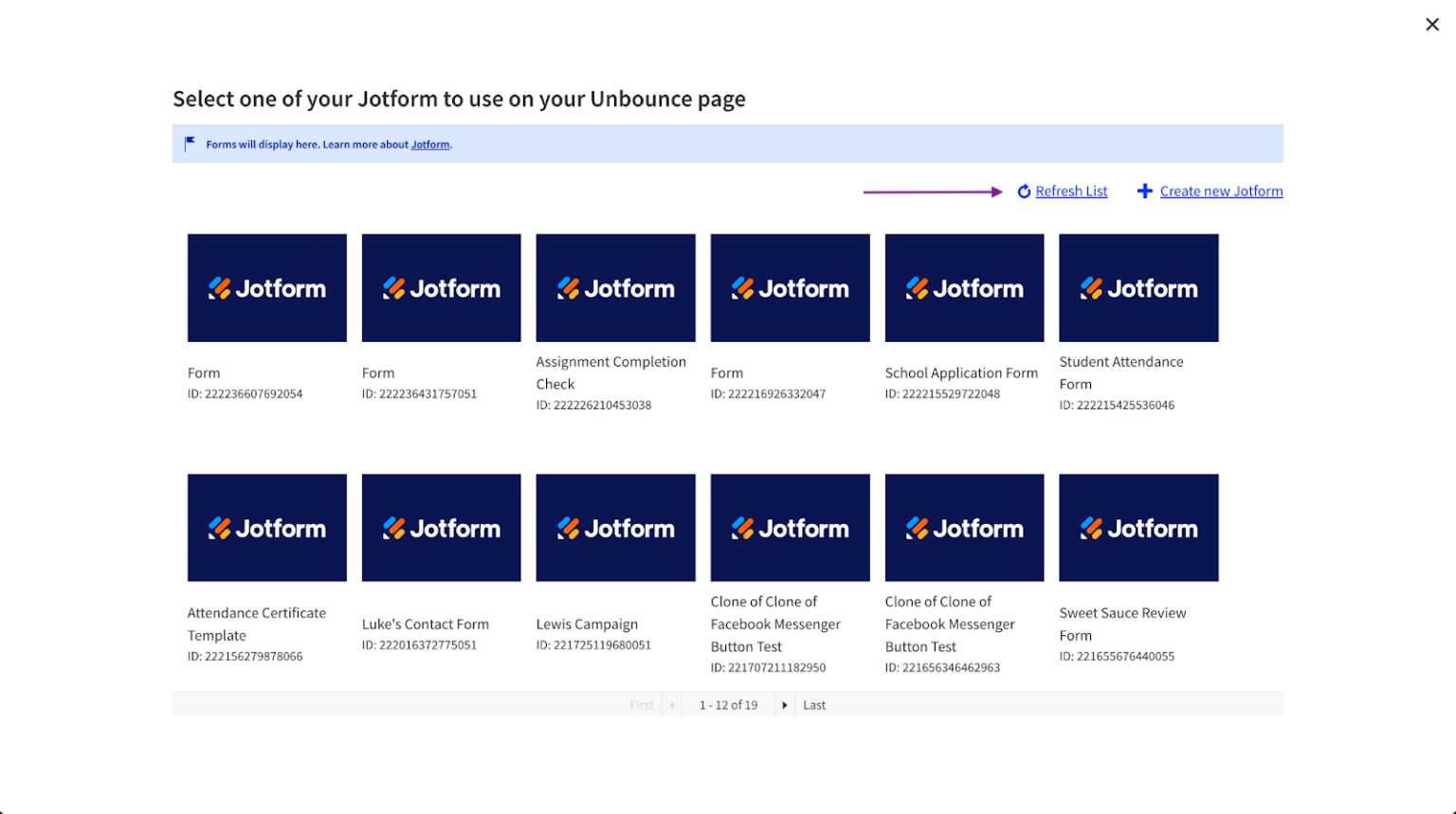1456x814 pixels.
Task: Open the Refresh List link
Action: (x=1073, y=190)
